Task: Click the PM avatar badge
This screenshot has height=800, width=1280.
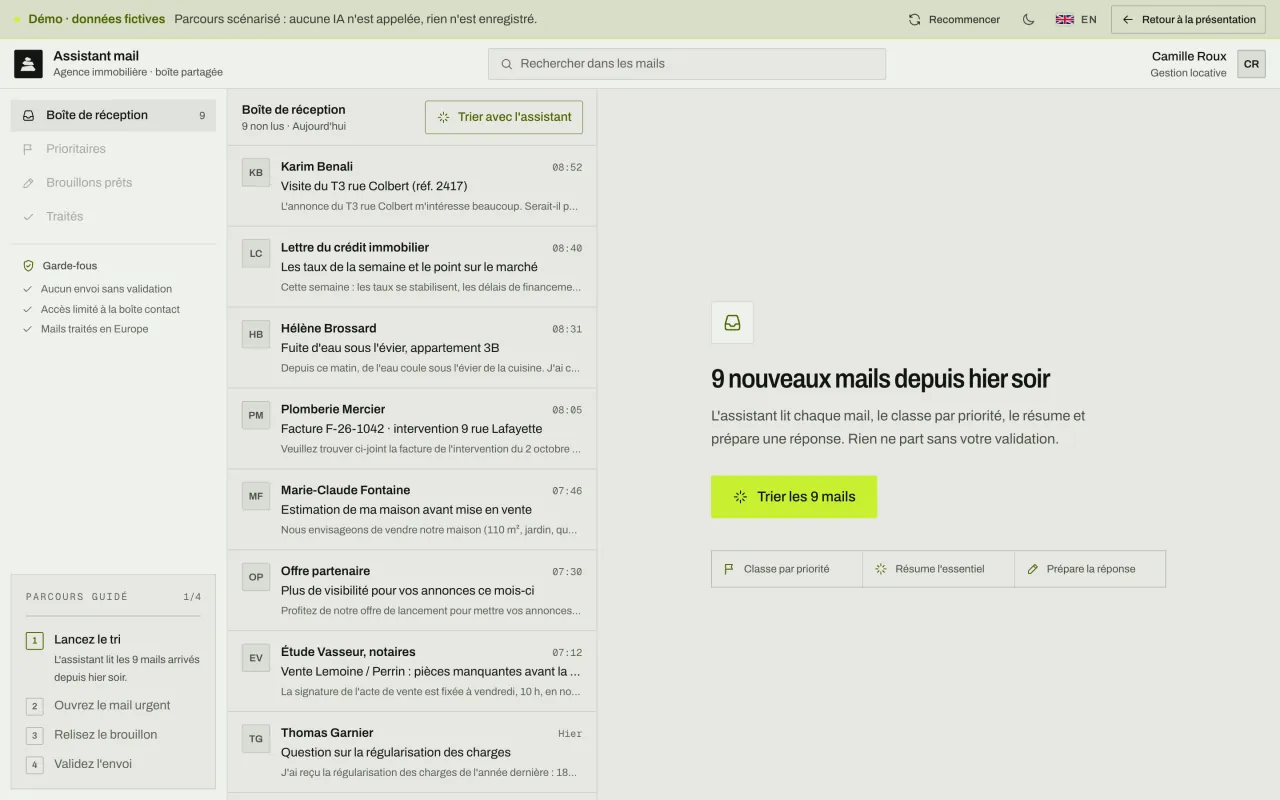Action: (256, 415)
